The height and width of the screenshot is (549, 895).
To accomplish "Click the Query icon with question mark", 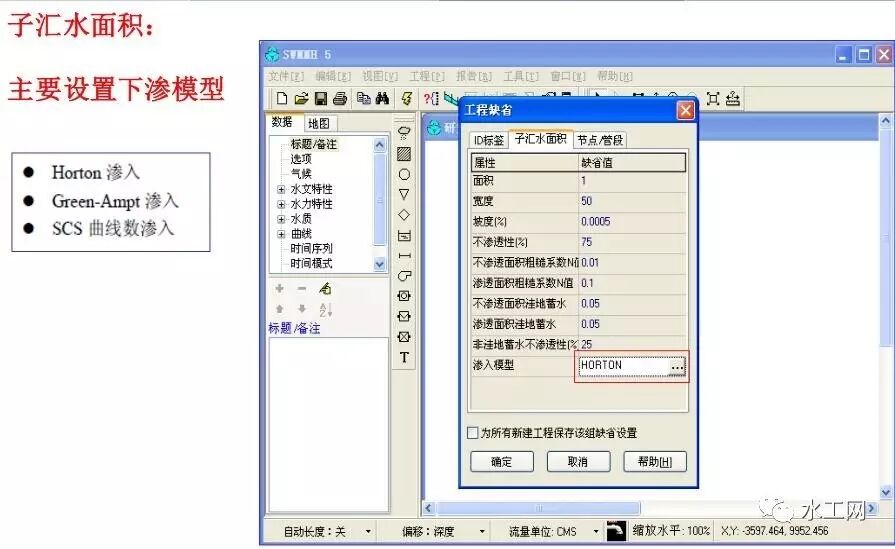I will point(431,99).
